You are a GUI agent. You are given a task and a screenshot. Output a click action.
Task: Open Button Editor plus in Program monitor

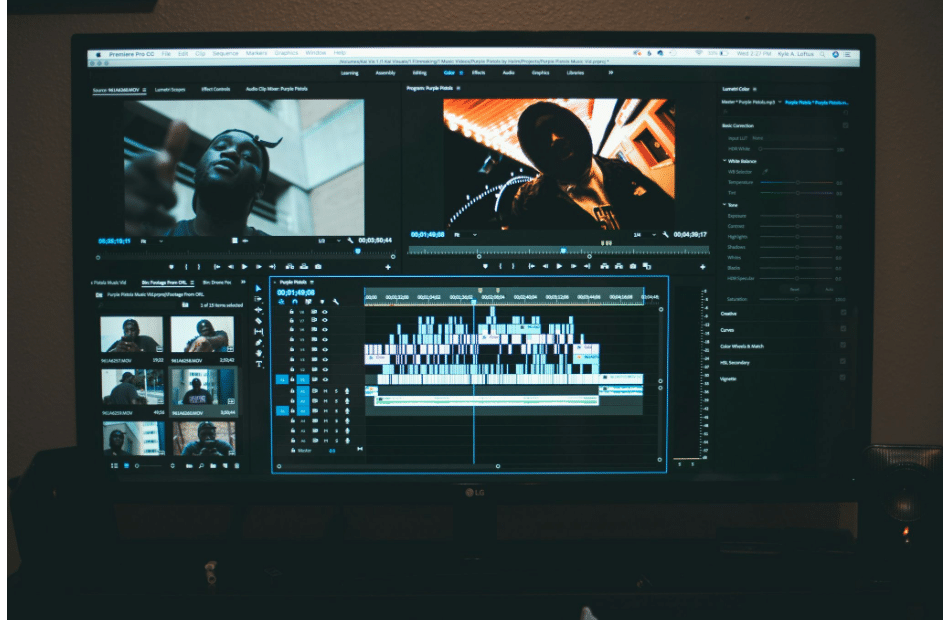pos(702,266)
